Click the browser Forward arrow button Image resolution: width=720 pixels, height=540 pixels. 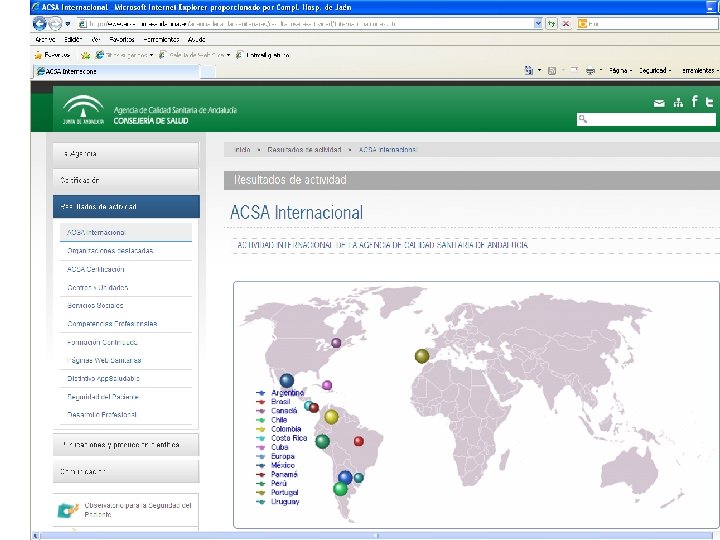(55, 23)
